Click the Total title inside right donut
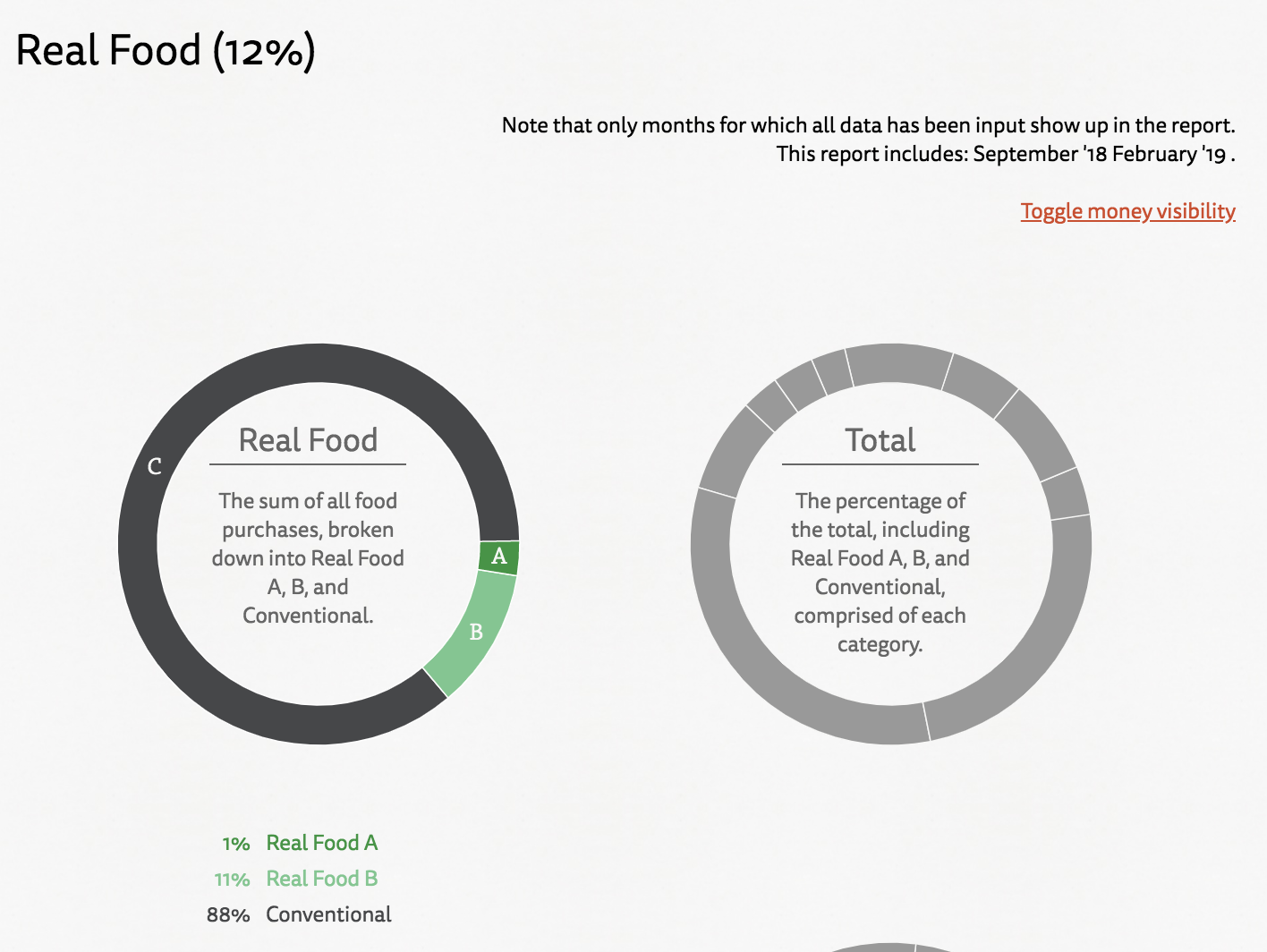Screen dimensions: 1267x952 coord(880,440)
